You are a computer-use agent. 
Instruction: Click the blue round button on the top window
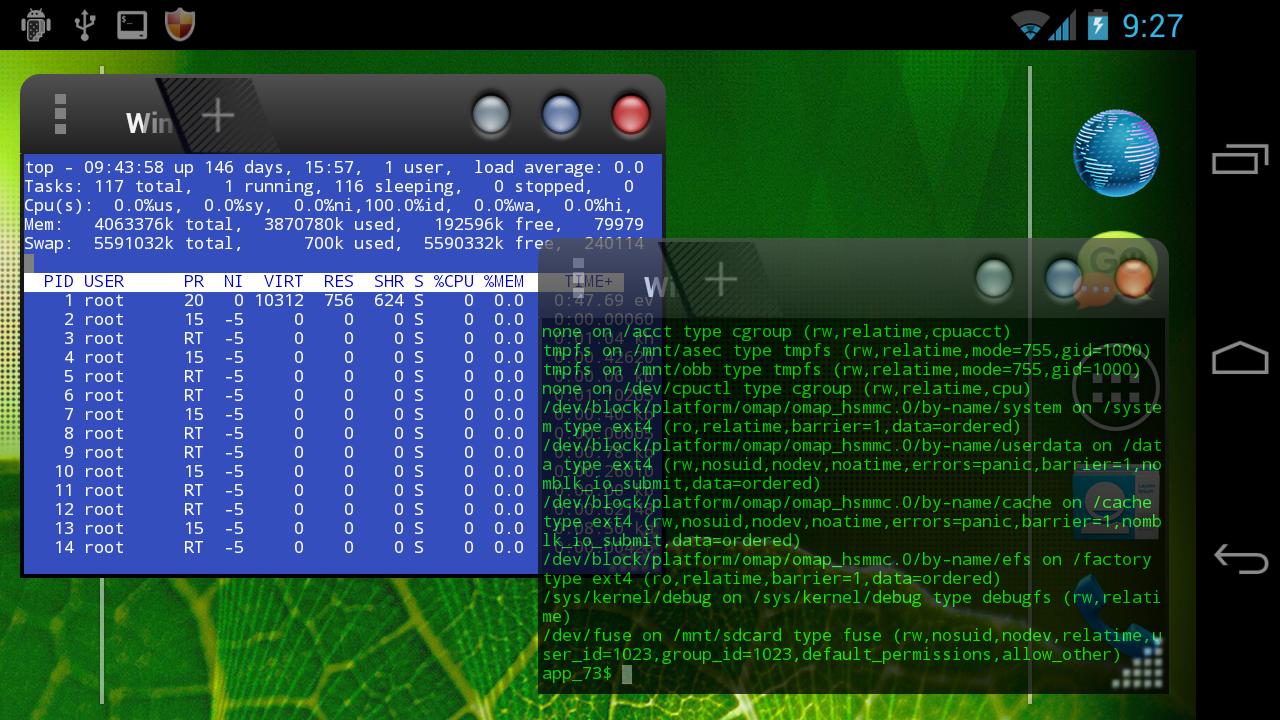[x=561, y=115]
